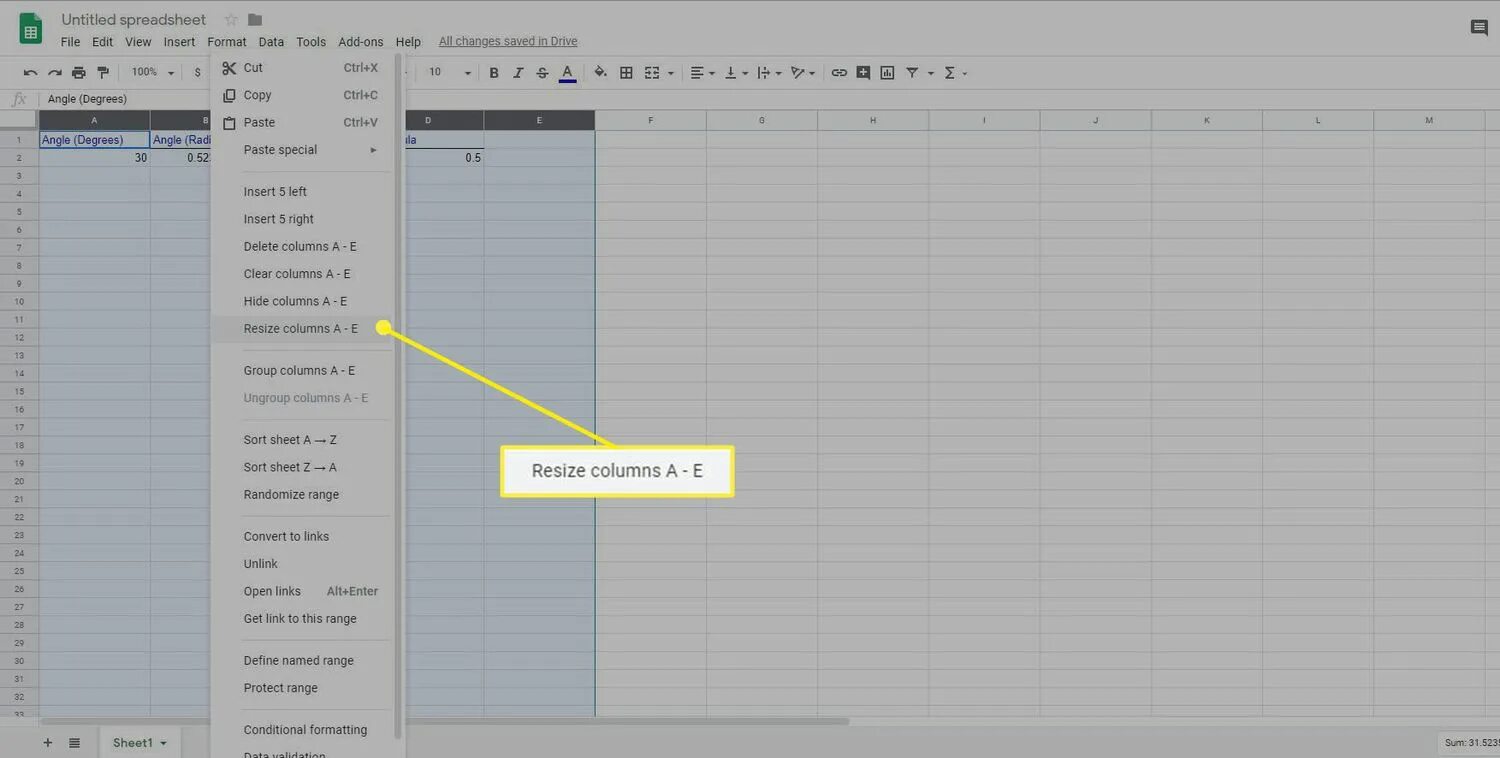Select the Paint format roller icon
The width and height of the screenshot is (1500, 758).
(103, 73)
